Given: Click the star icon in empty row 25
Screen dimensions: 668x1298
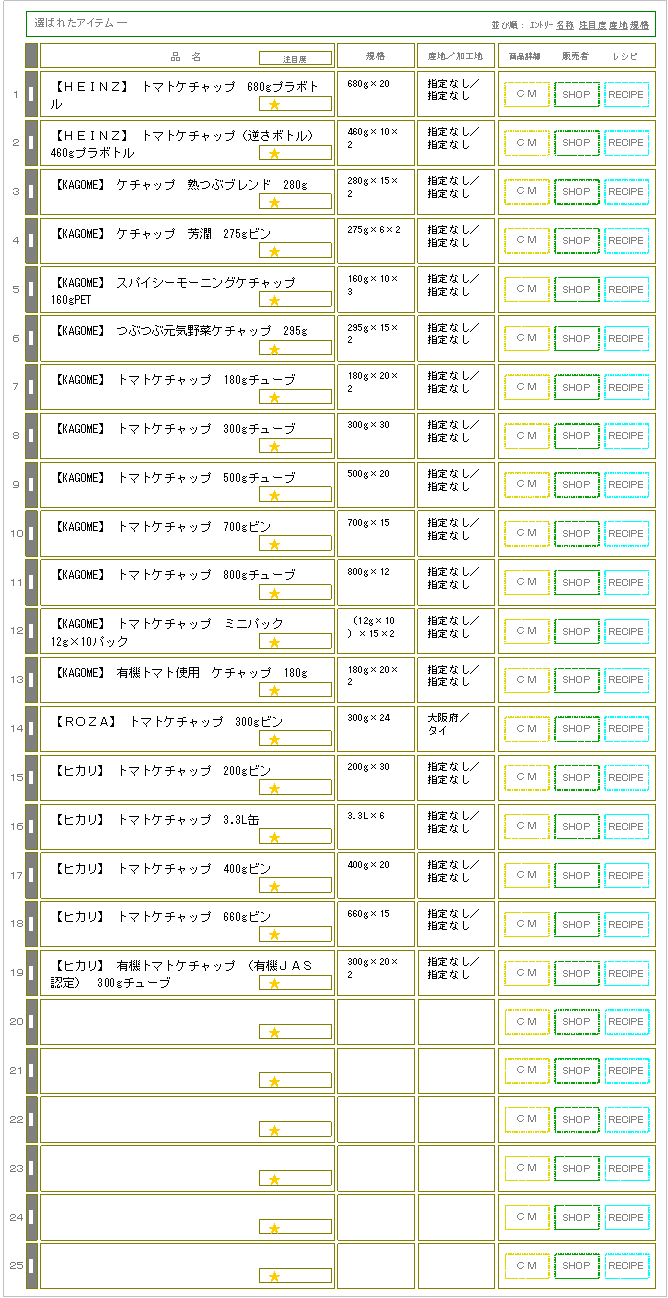Looking at the screenshot, I should [274, 1276].
